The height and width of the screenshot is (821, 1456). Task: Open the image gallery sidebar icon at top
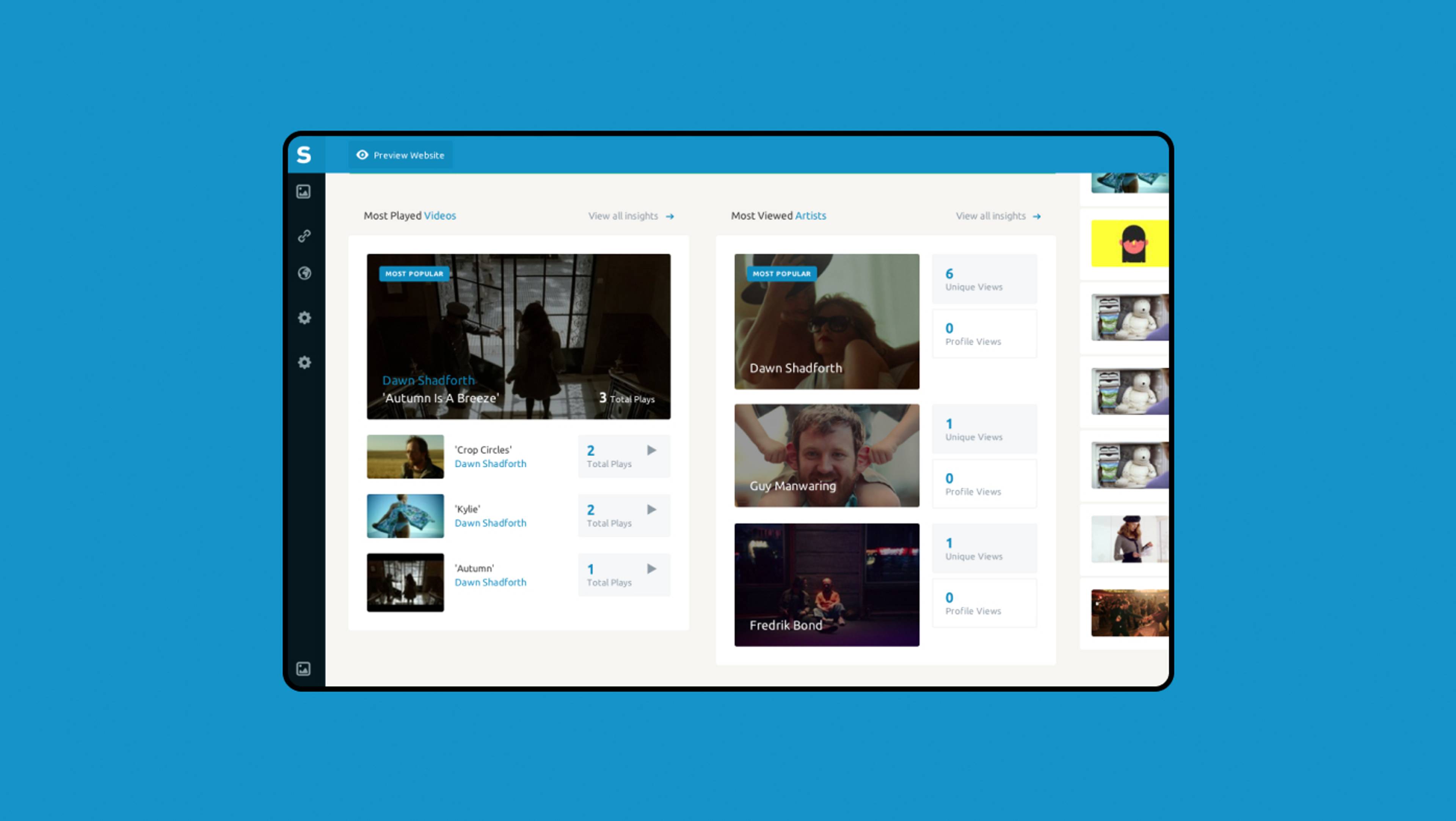tap(303, 192)
